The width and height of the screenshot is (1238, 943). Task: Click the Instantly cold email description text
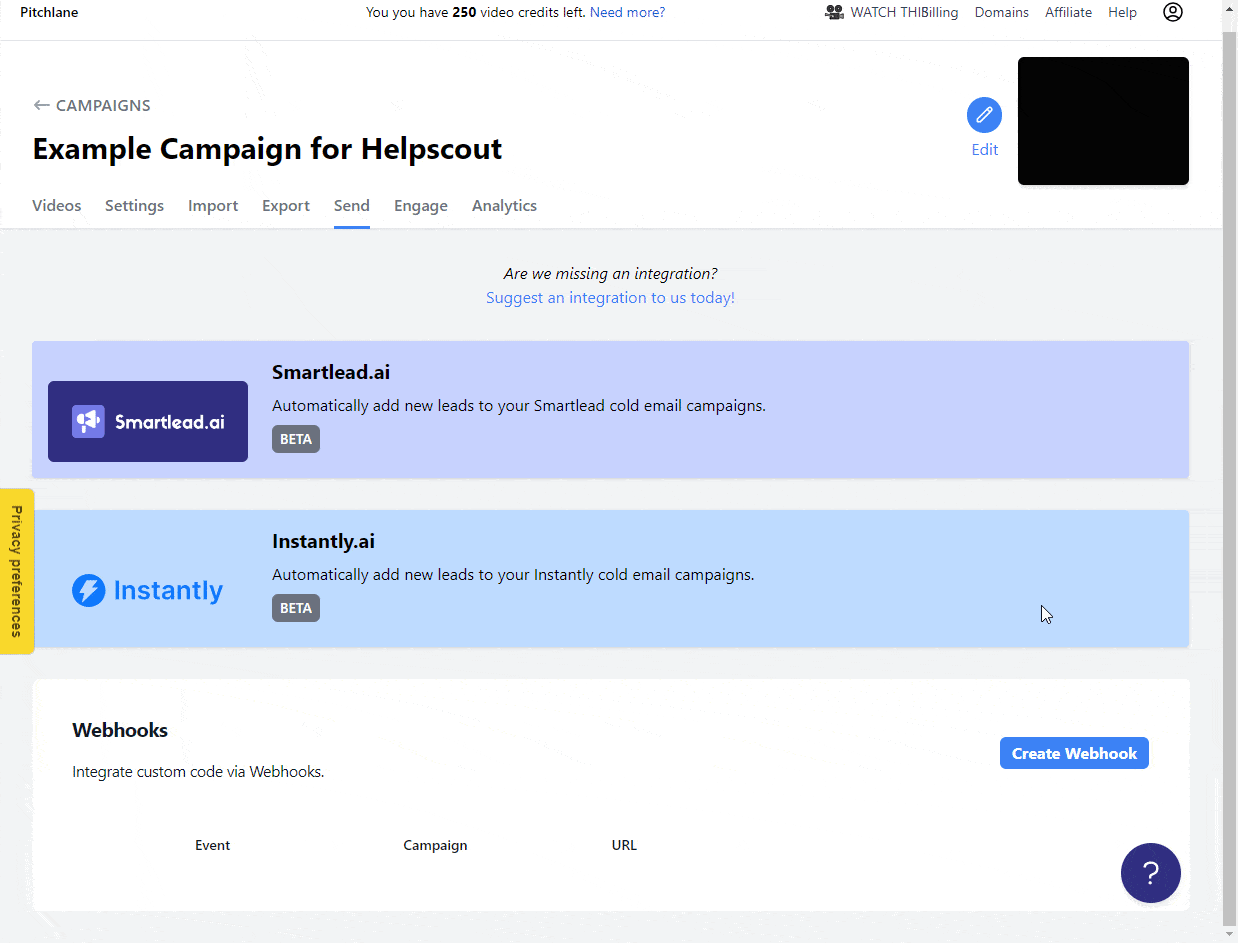[x=513, y=575]
